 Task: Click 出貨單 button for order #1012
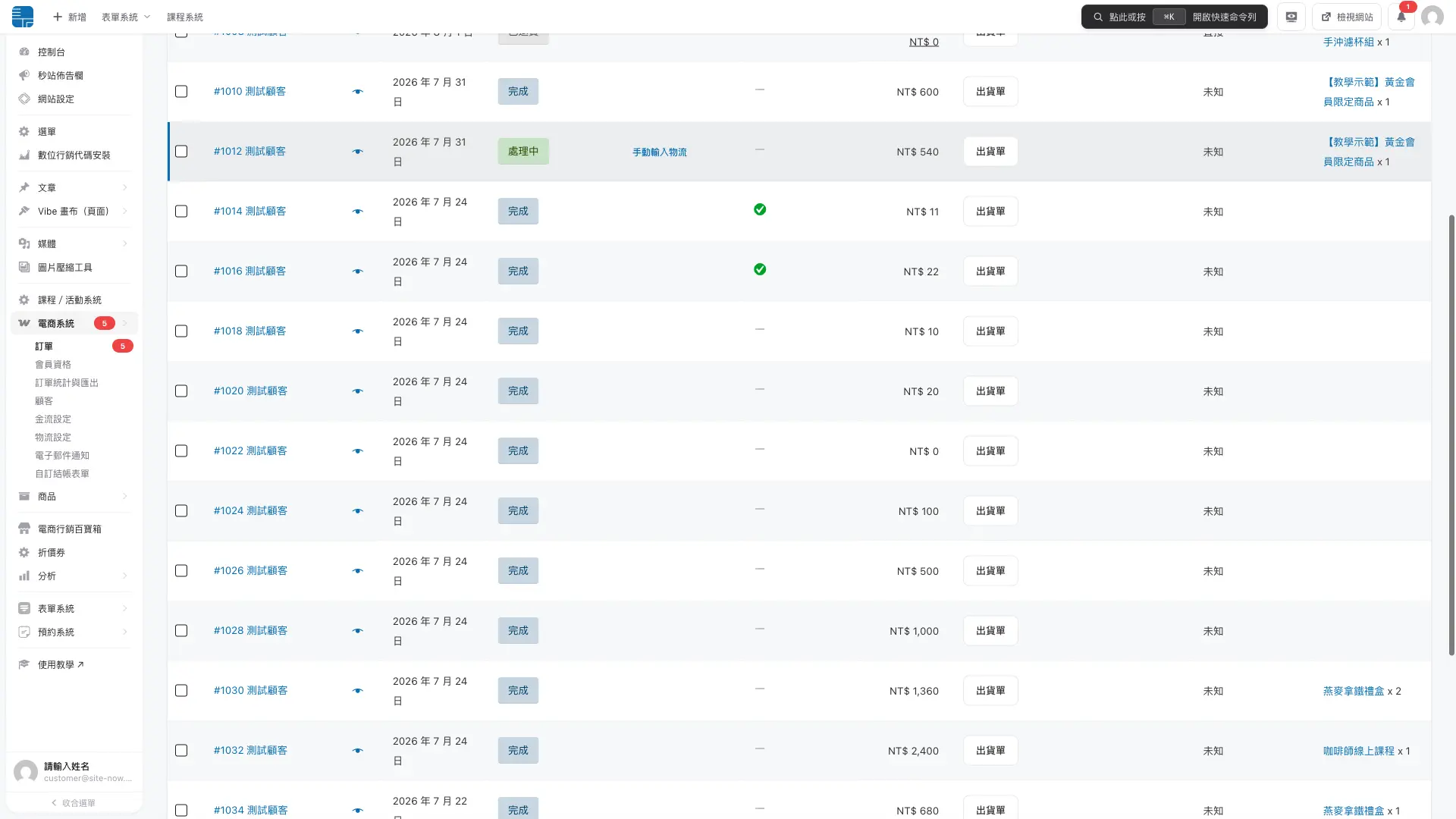990,151
